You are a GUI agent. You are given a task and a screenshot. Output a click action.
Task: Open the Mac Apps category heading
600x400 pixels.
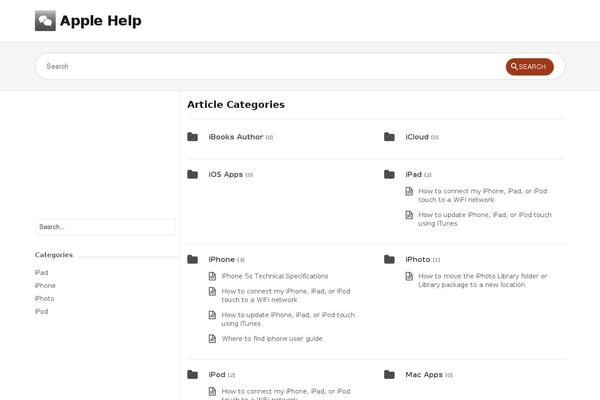424,375
